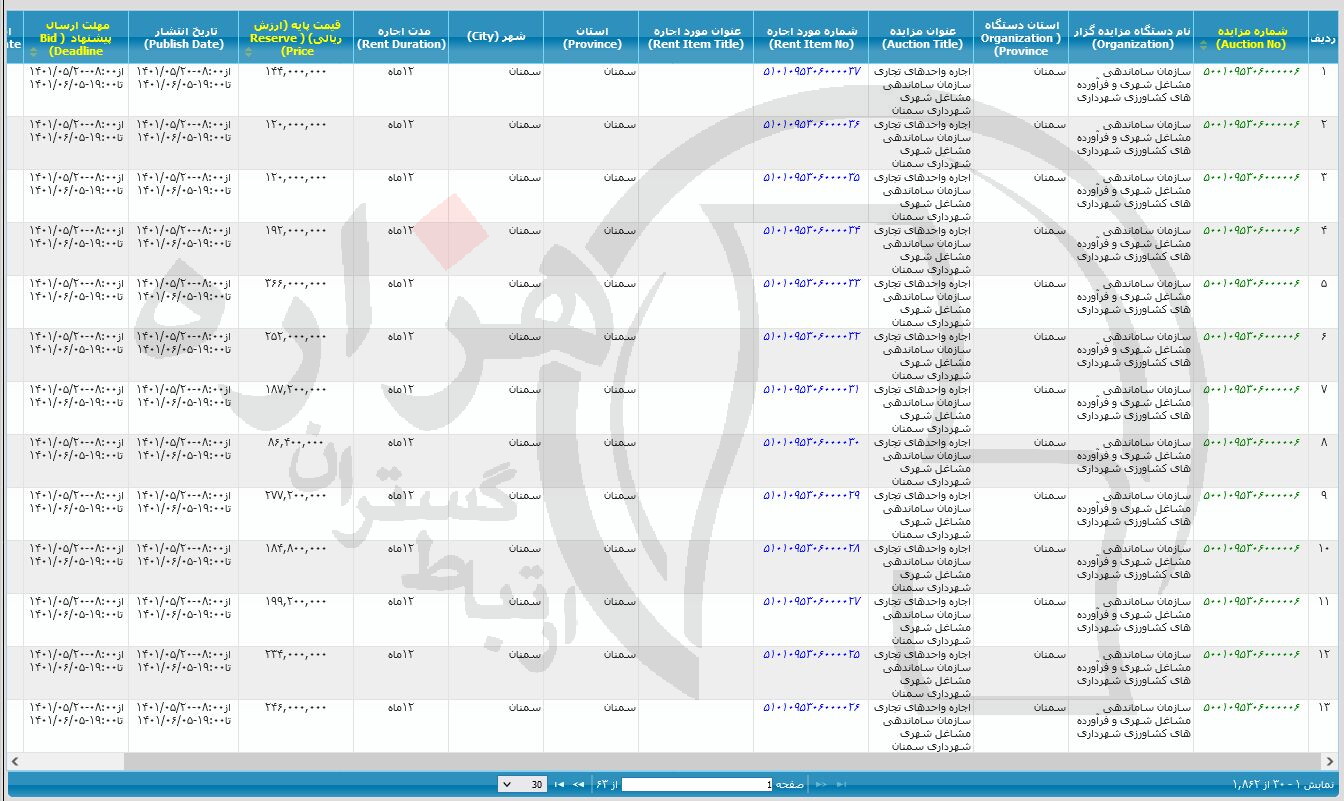The height and width of the screenshot is (801, 1344).
Task: Open the rows-per-page dropdown showing 30
Action: [x=521, y=784]
